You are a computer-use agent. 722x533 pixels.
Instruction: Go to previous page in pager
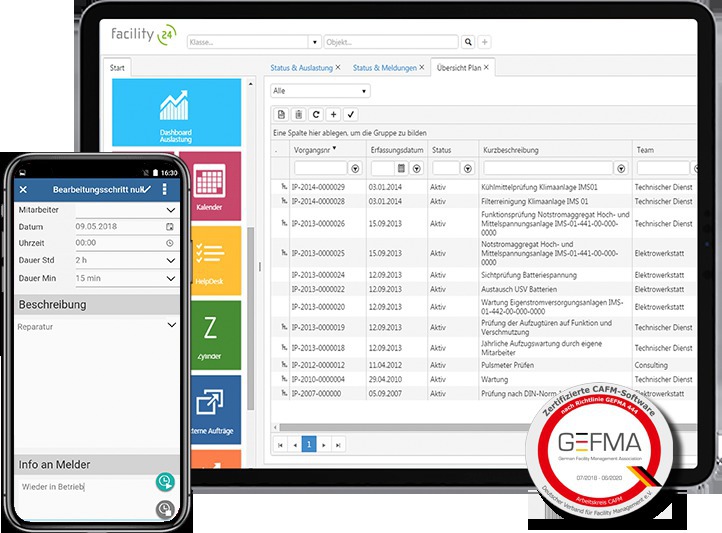click(x=295, y=445)
